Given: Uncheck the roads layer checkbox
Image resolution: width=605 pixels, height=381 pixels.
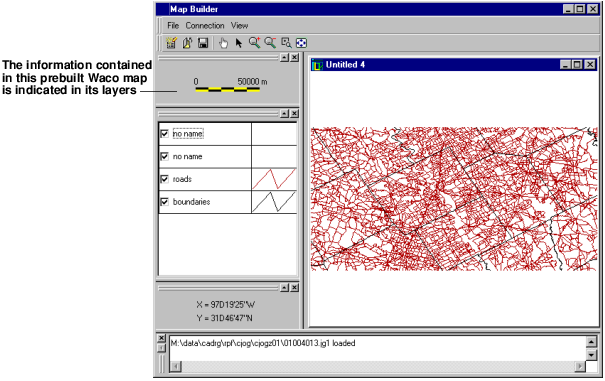Looking at the screenshot, I should 165,179.
